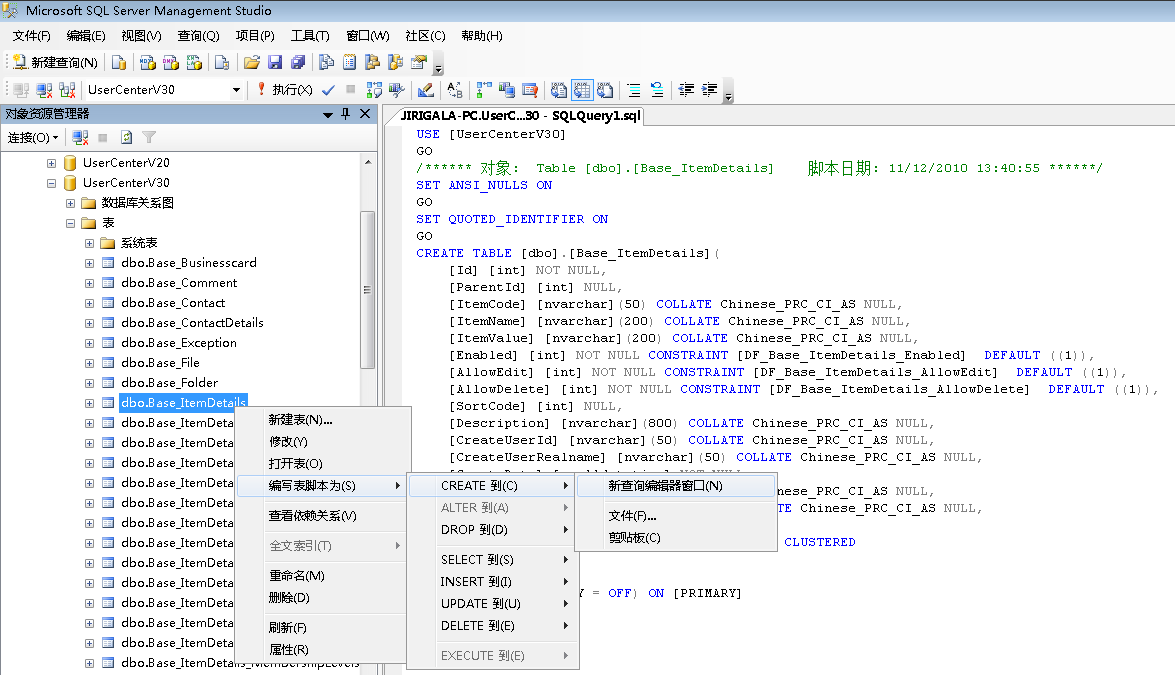Click Object Explorer vertical scrollbar thumb
Screen dimensions: 1175x675
[x=367, y=290]
